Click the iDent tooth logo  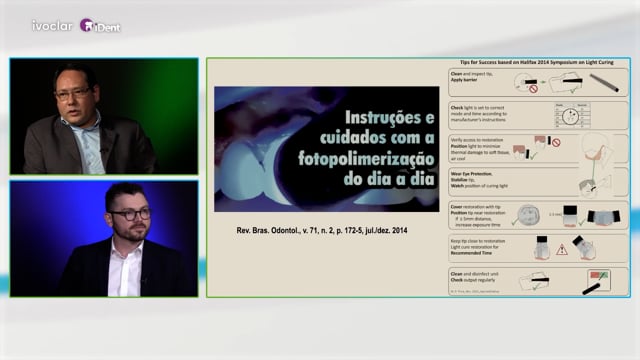coord(100,26)
